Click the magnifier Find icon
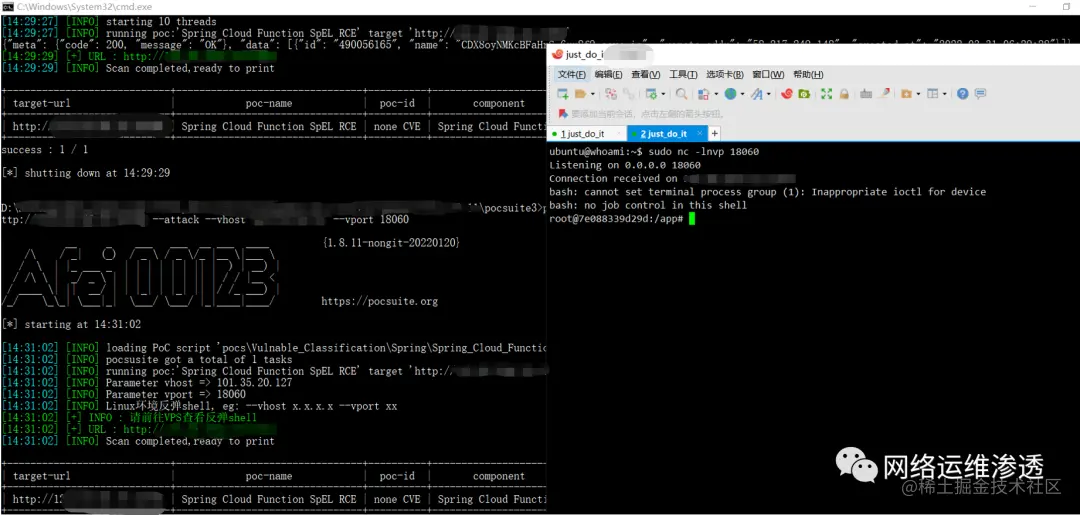This screenshot has height=515, width=1080. tap(681, 94)
